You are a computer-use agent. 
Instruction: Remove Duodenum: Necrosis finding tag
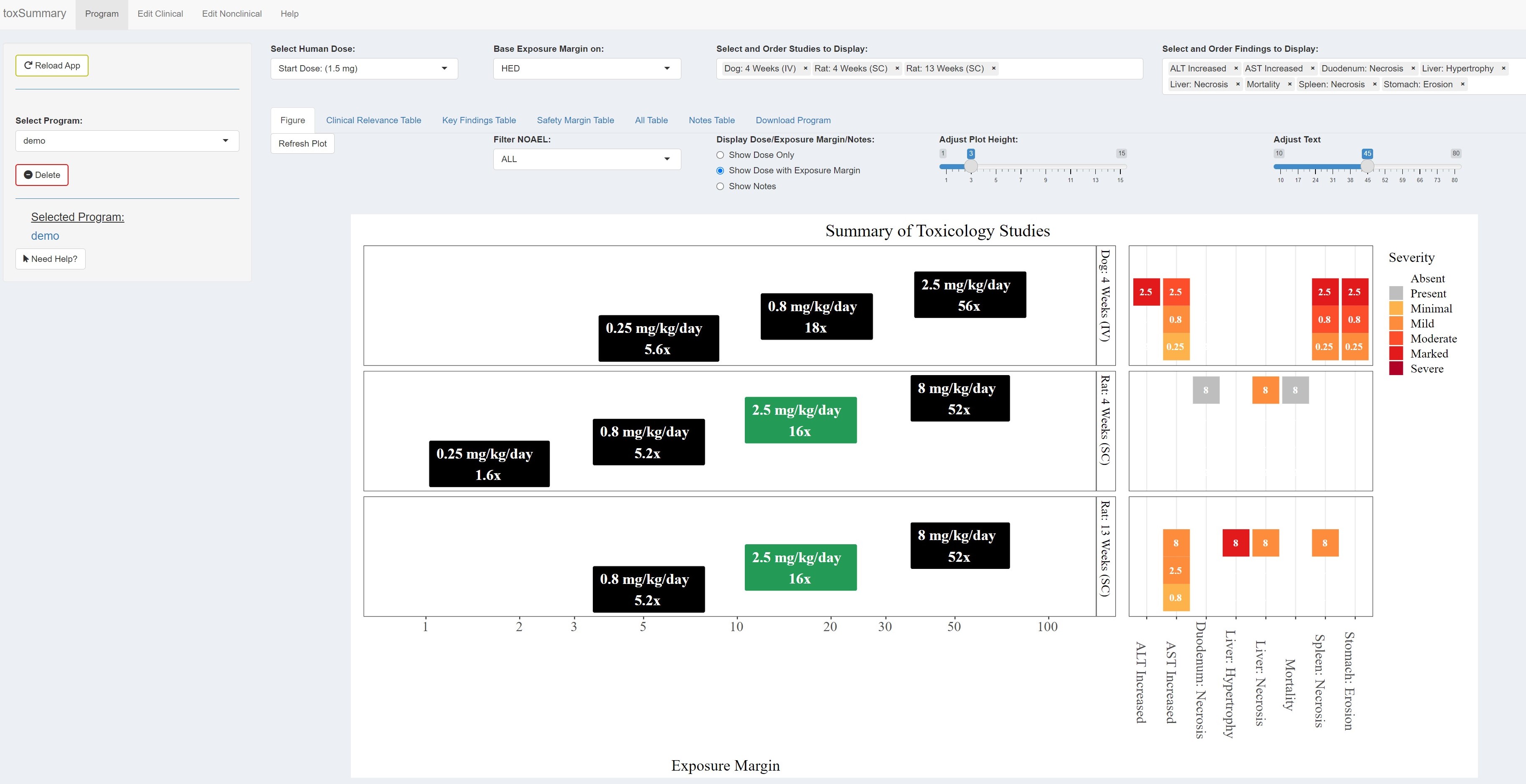coord(1413,69)
